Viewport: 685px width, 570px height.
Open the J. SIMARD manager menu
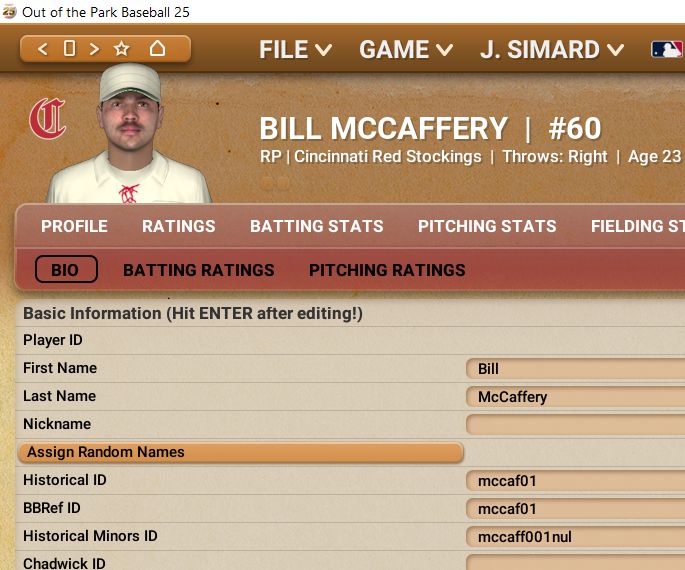click(552, 50)
